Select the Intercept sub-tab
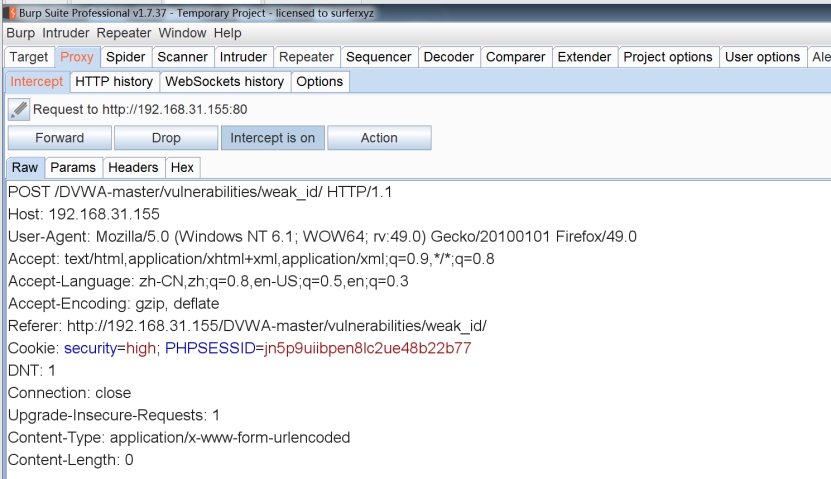 37,82
